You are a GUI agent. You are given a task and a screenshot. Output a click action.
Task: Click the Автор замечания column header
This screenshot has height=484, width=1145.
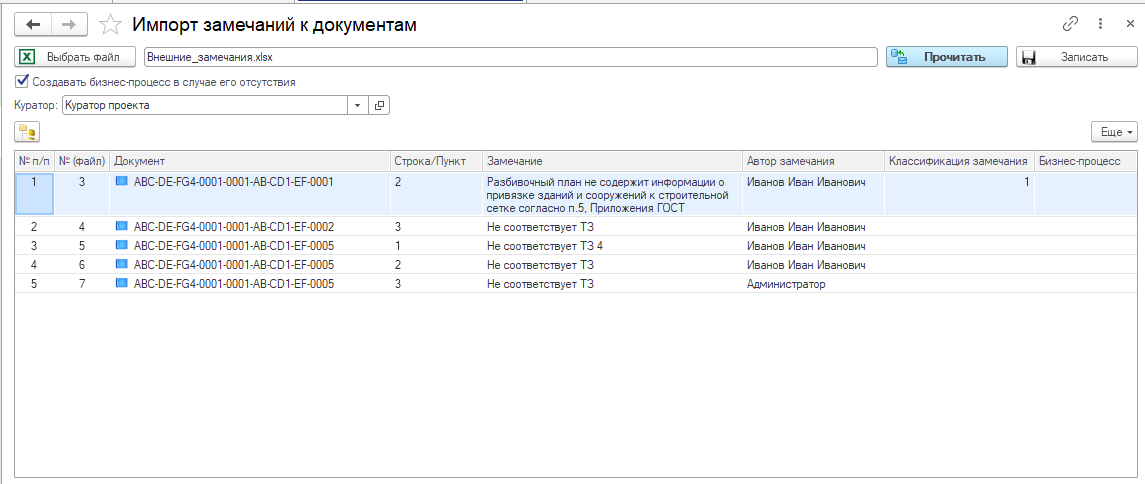(x=811, y=161)
